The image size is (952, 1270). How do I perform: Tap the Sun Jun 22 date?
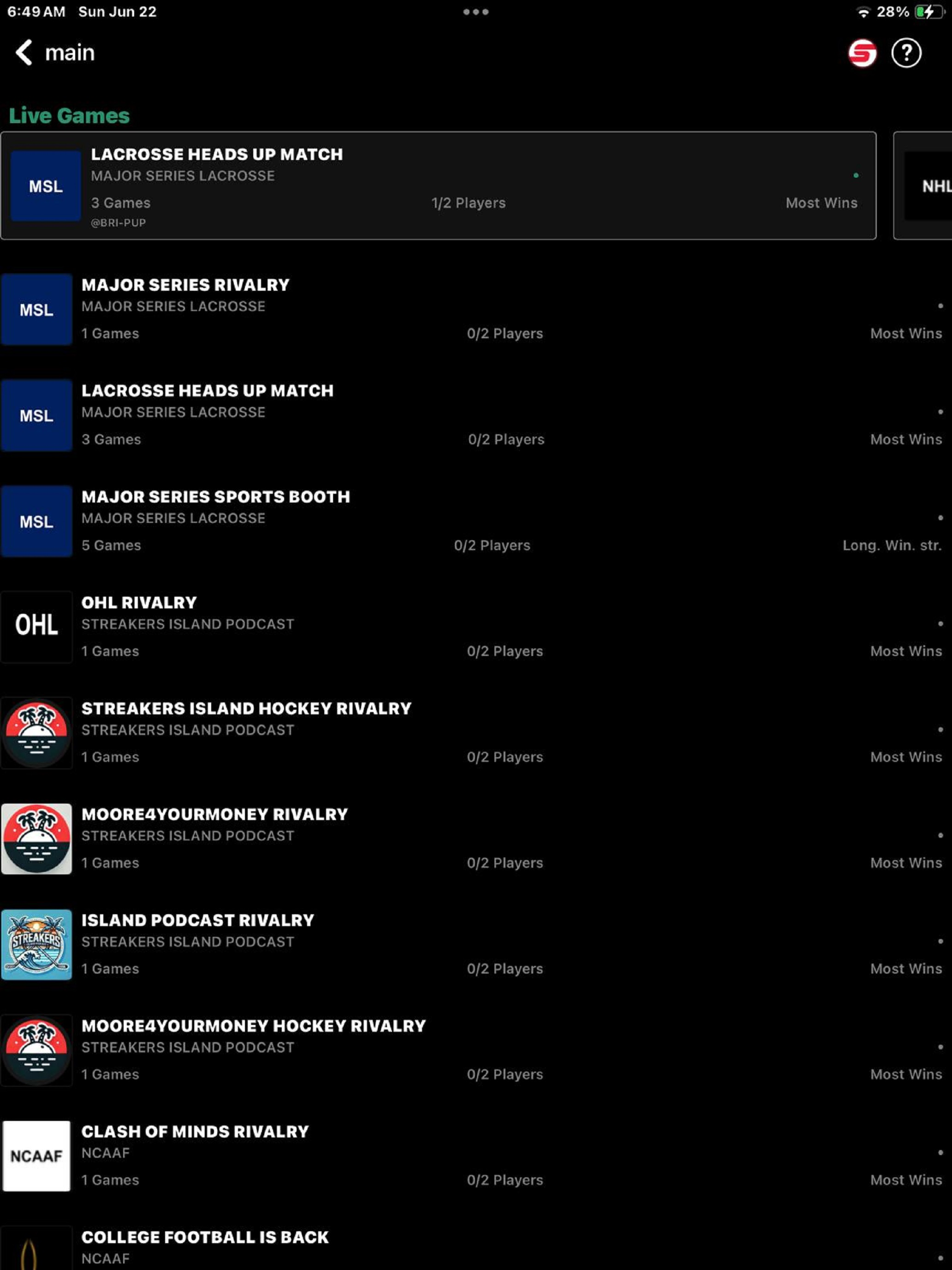tap(117, 12)
